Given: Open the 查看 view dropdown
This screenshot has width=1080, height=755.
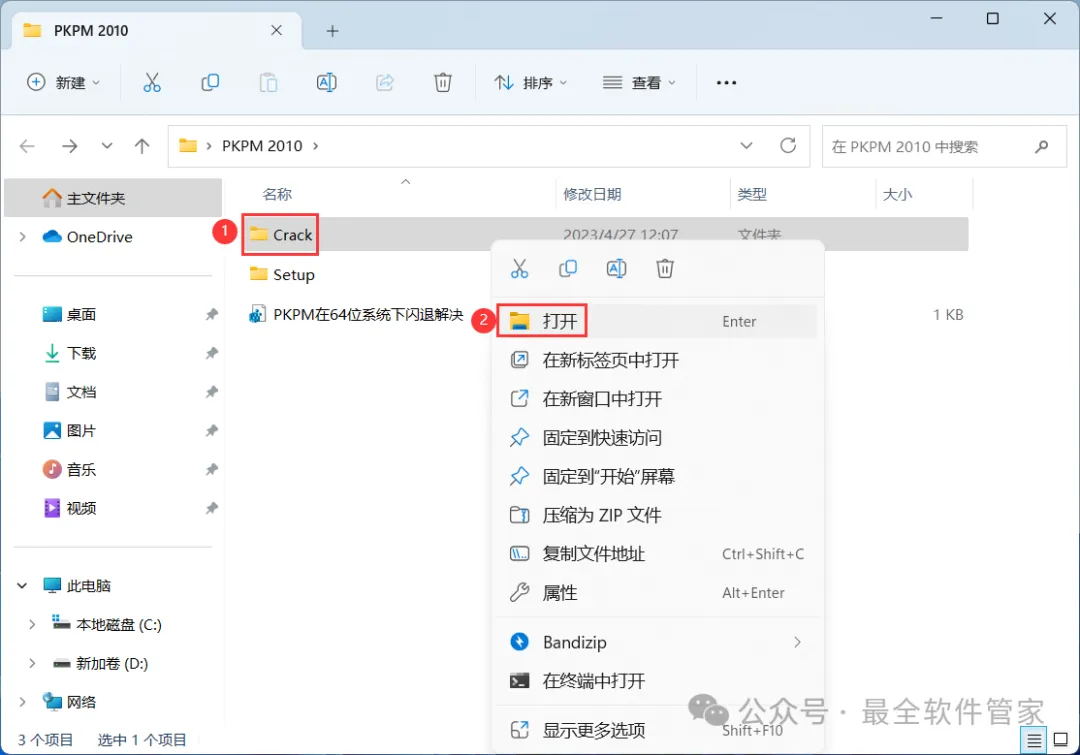Looking at the screenshot, I should pyautogui.click(x=639, y=83).
